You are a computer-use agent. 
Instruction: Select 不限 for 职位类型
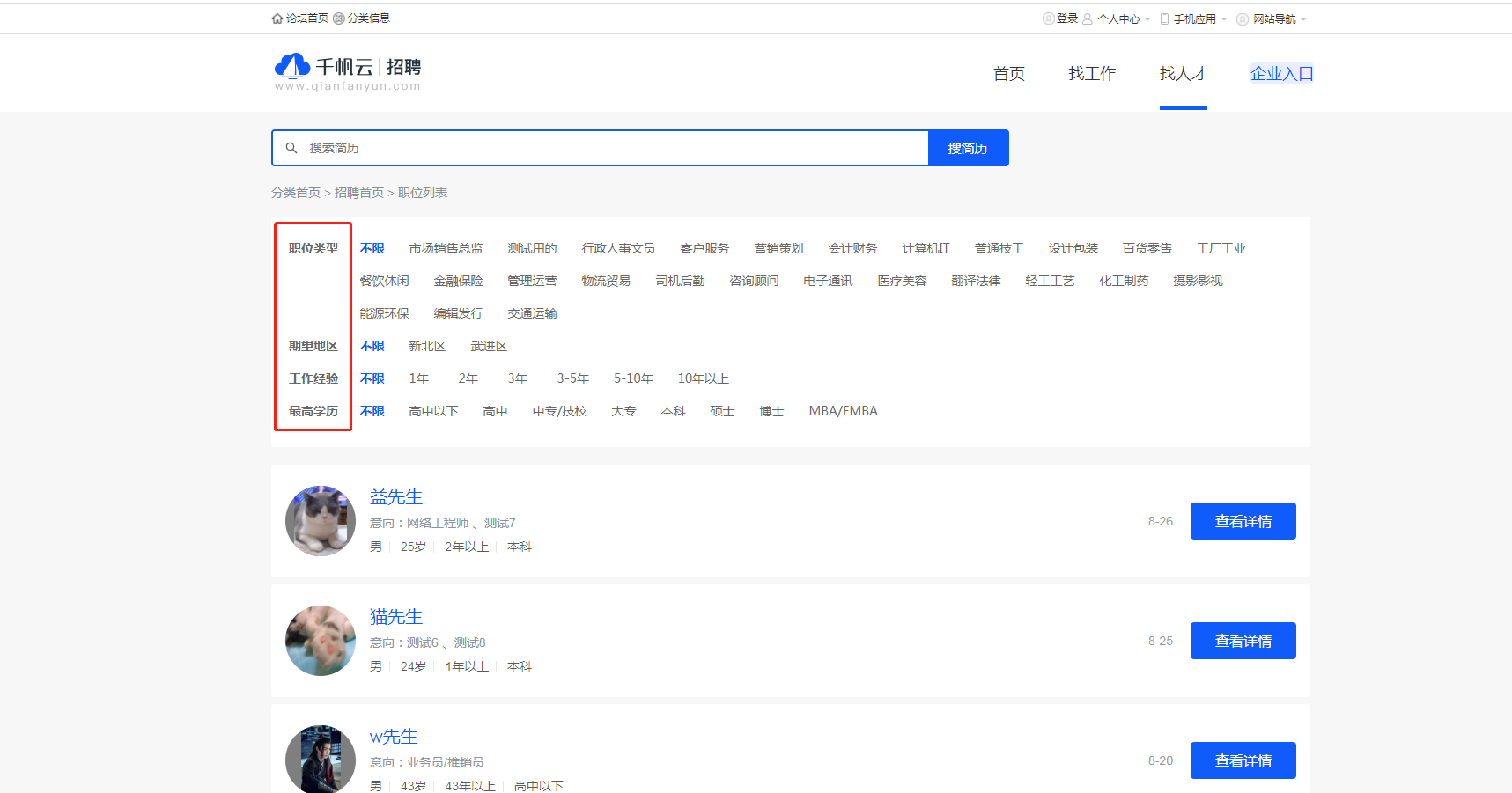coord(372,248)
